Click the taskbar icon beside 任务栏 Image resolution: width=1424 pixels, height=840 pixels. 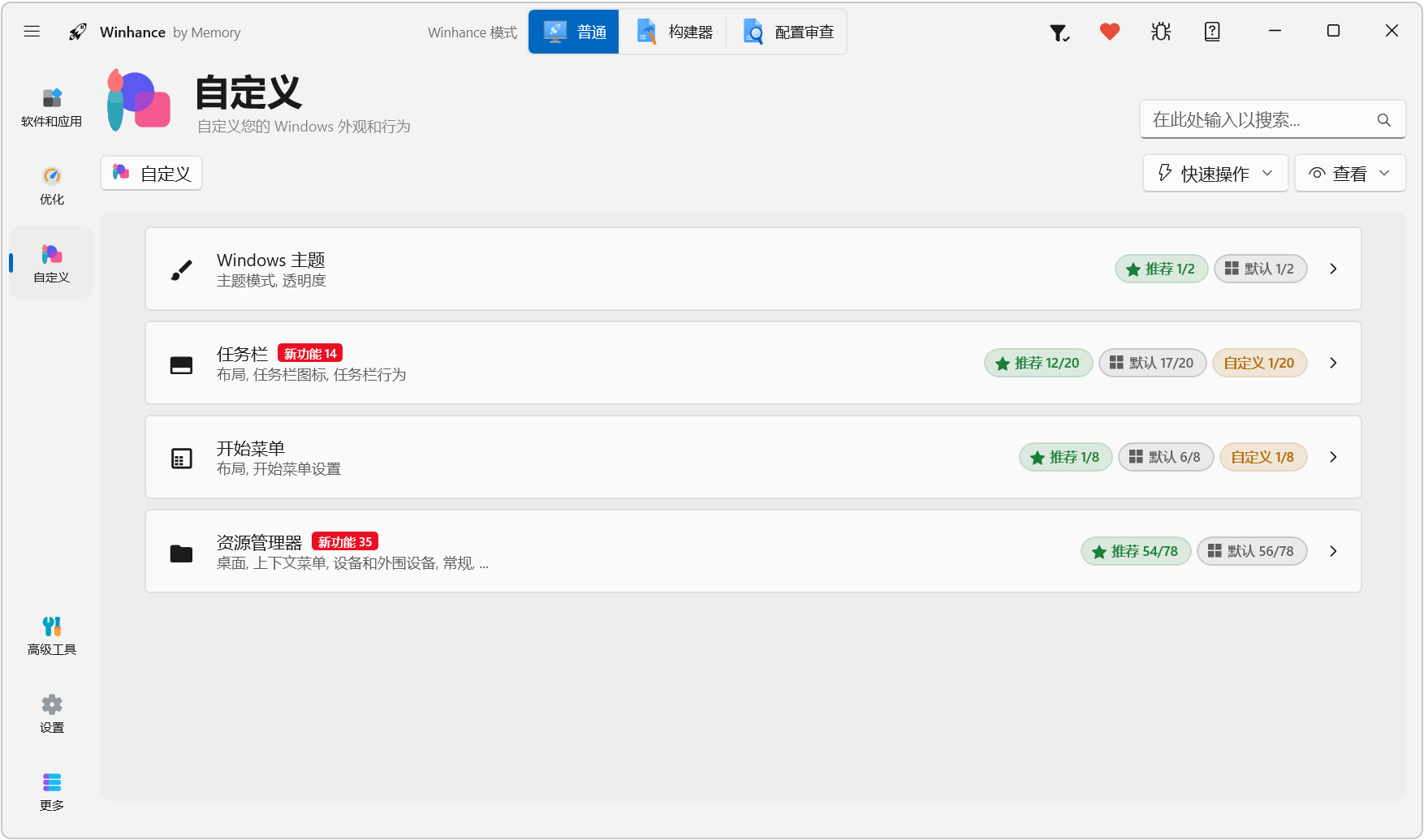point(182,364)
